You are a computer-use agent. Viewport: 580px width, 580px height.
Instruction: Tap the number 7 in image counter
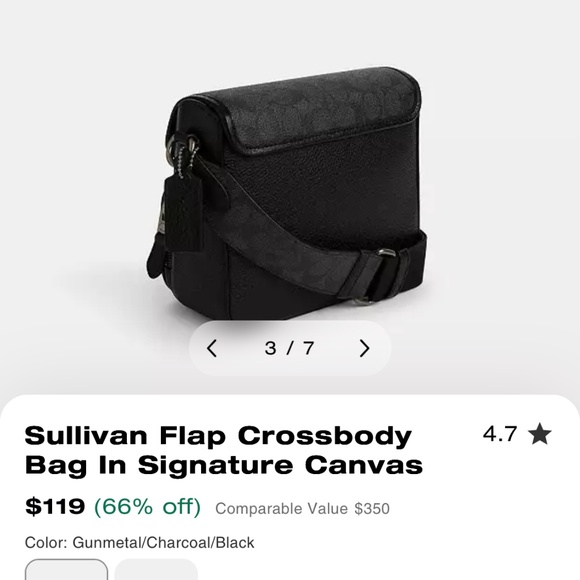[x=308, y=348]
